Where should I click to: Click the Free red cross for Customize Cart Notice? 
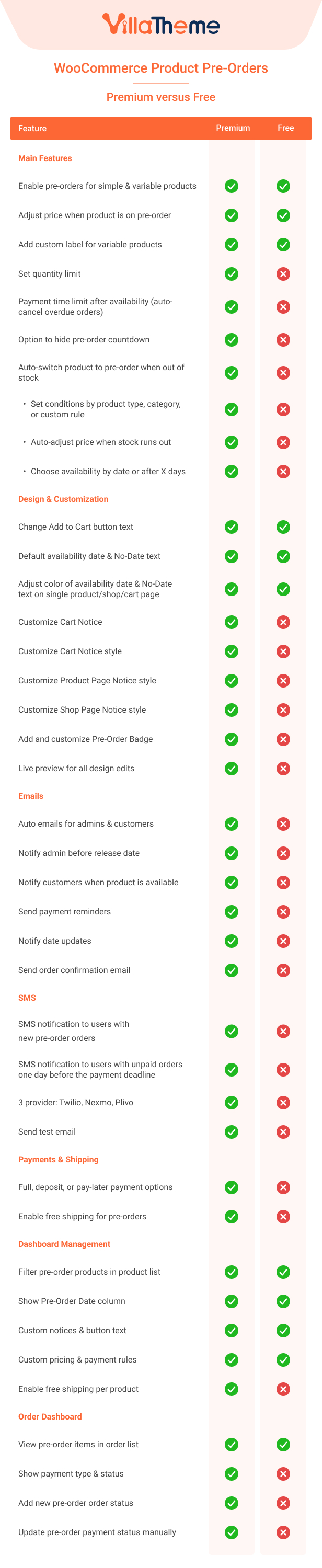pos(283,622)
